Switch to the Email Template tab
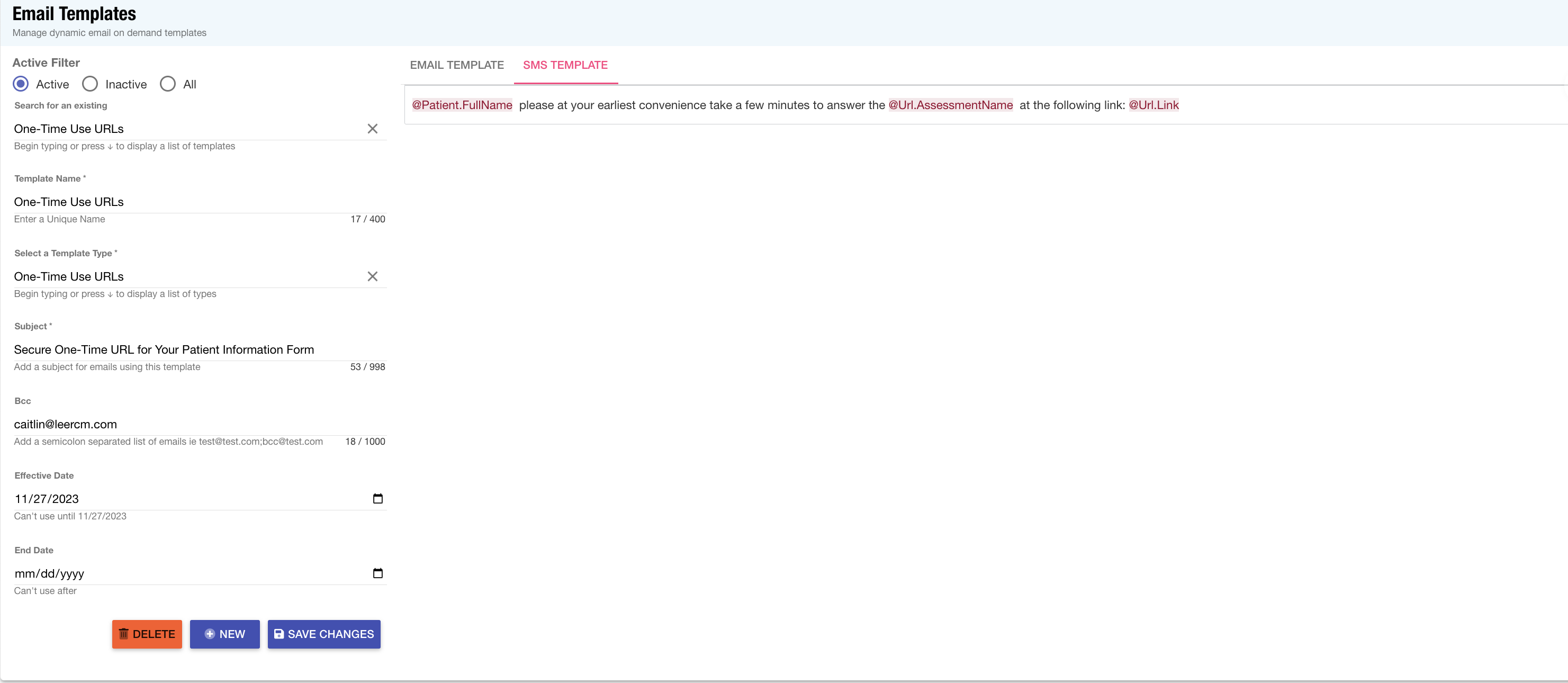This screenshot has width=1568, height=683. [x=456, y=65]
